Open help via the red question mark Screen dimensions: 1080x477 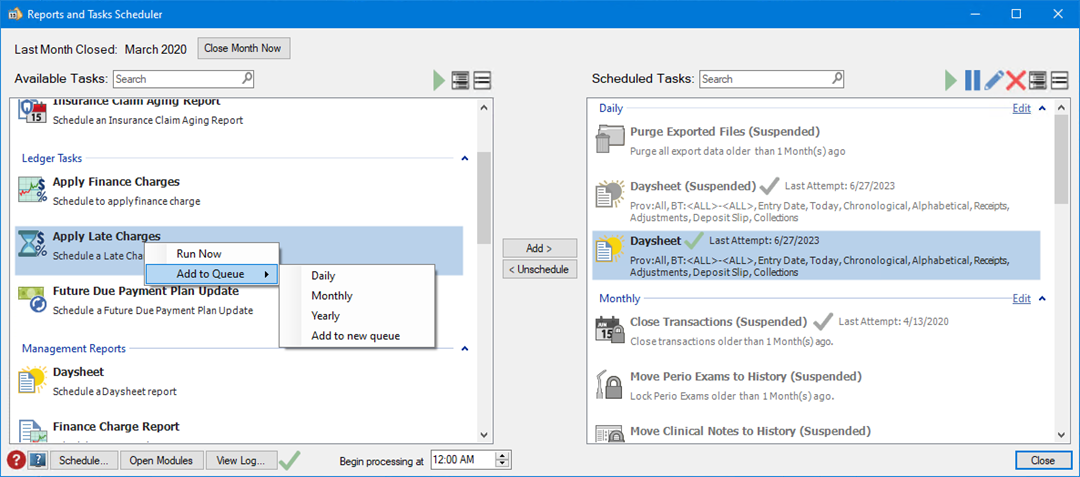tap(16, 460)
